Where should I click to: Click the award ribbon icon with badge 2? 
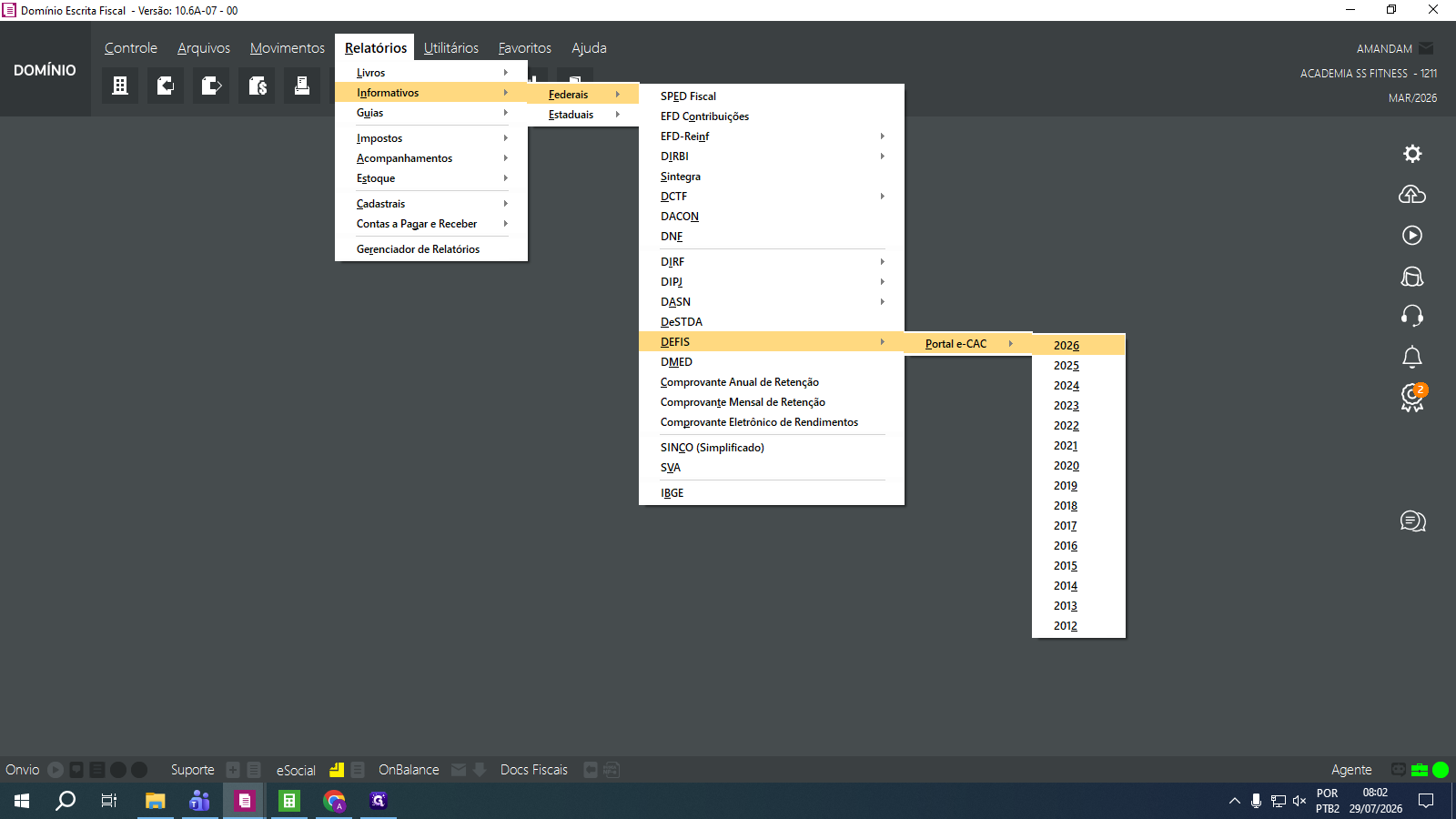pos(1413,398)
